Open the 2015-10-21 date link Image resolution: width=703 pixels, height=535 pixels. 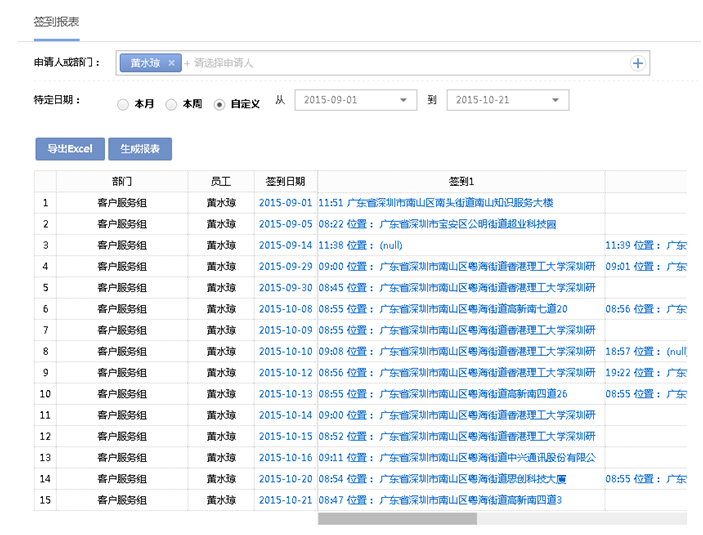click(286, 500)
